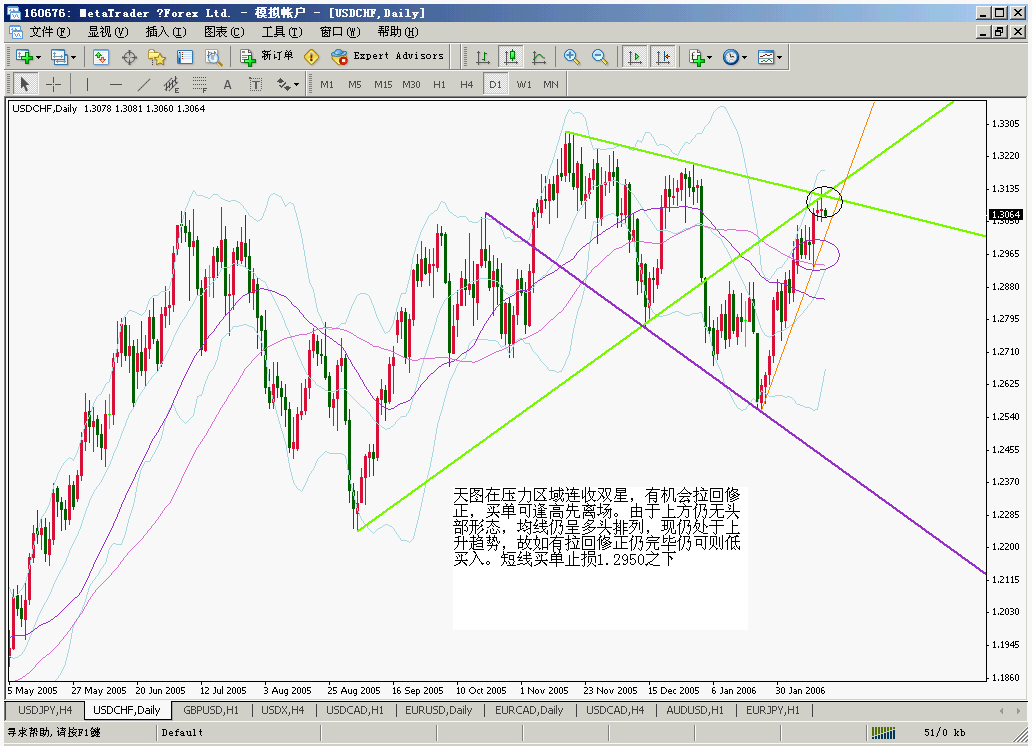Set timeframe to M30
Image resolution: width=1032 pixels, height=746 pixels.
pos(411,84)
